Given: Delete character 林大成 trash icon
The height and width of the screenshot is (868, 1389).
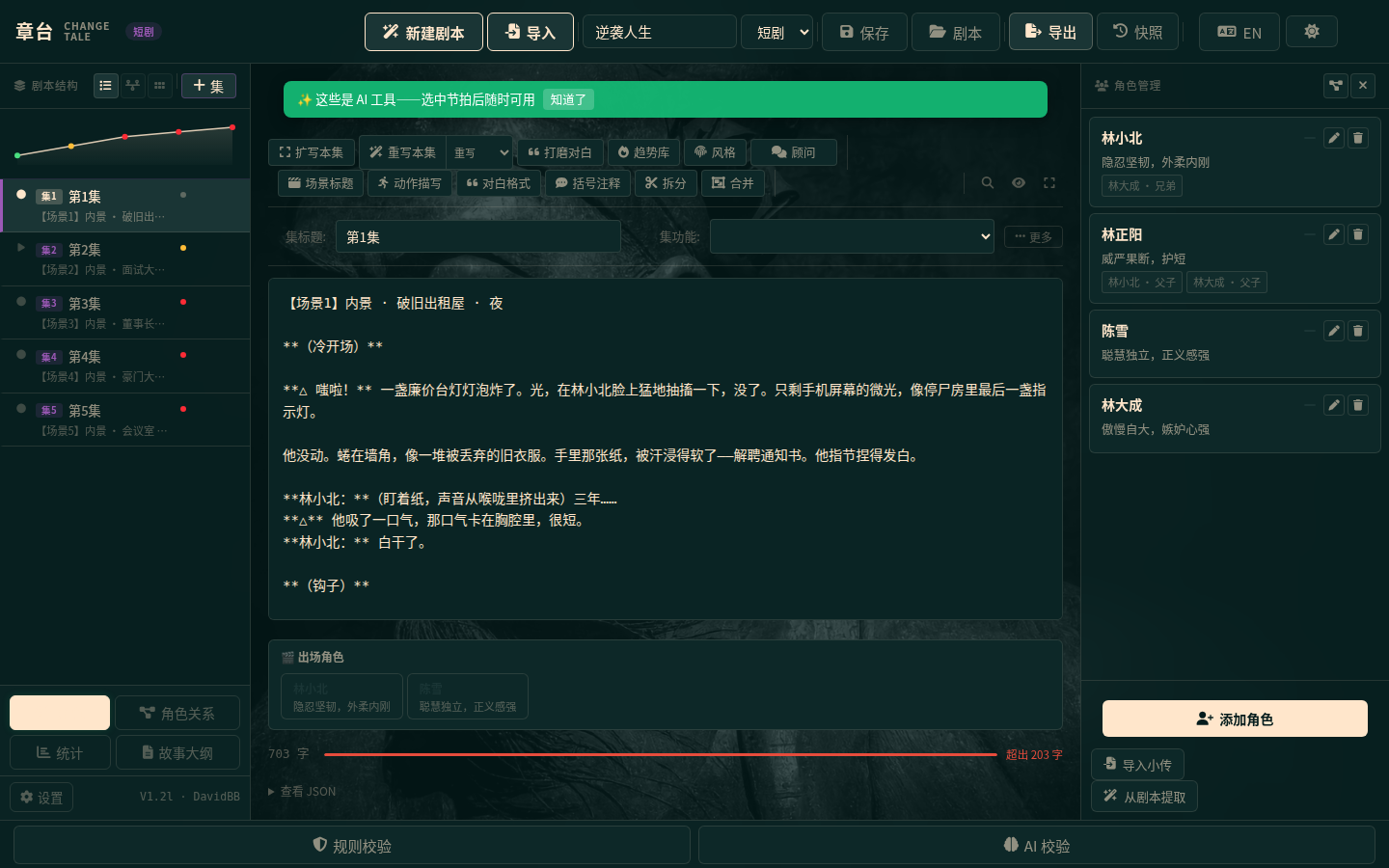Looking at the screenshot, I should coord(1358,405).
